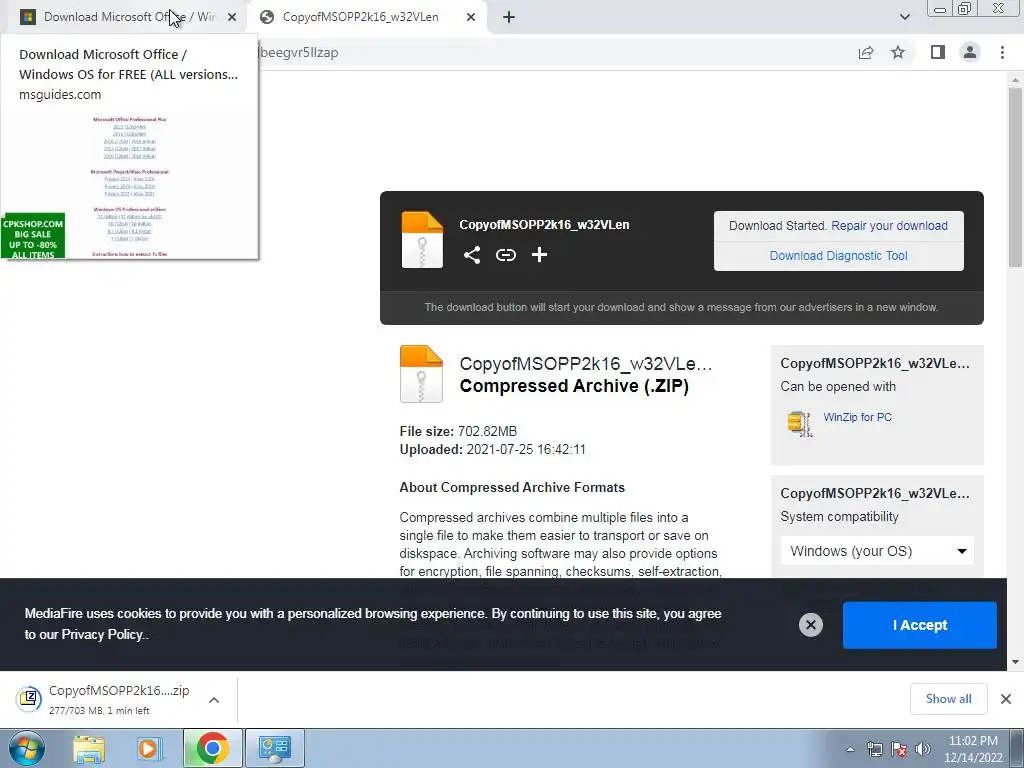Close the CopyofMSOPP2k16_w32VLen tab
The height and width of the screenshot is (768, 1024).
click(470, 18)
